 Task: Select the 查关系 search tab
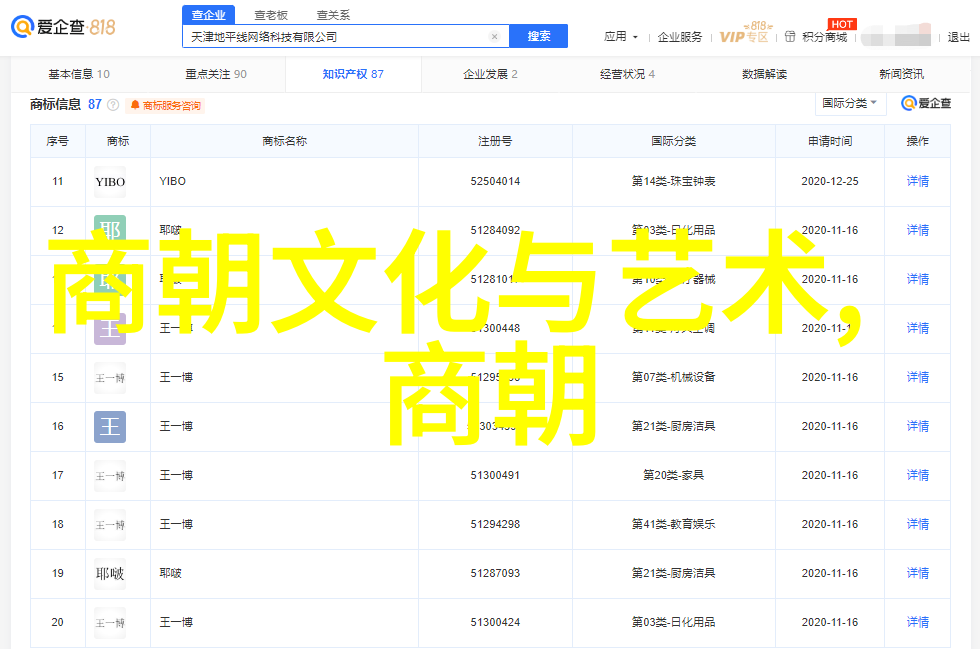click(333, 15)
